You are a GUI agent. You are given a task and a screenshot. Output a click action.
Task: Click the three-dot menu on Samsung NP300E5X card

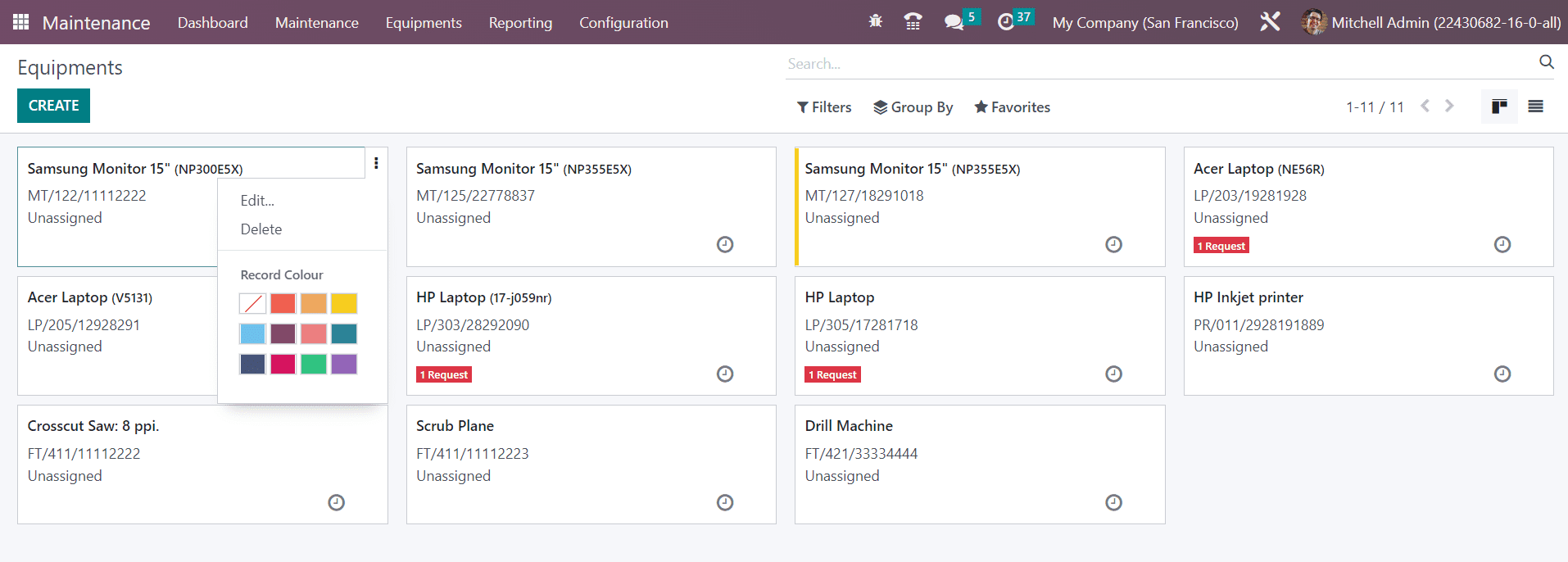click(376, 163)
